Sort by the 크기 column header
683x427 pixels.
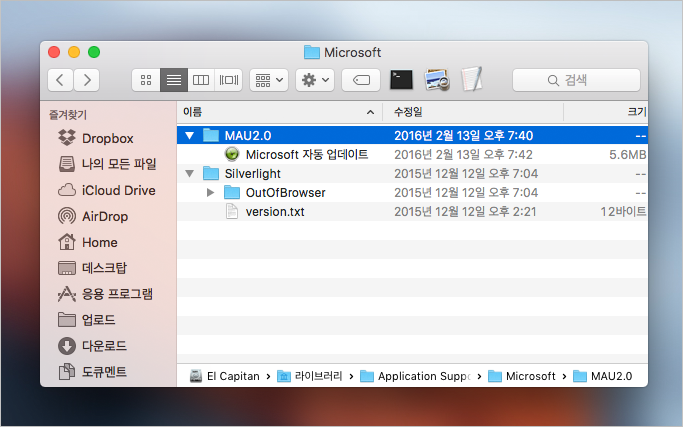(606, 112)
